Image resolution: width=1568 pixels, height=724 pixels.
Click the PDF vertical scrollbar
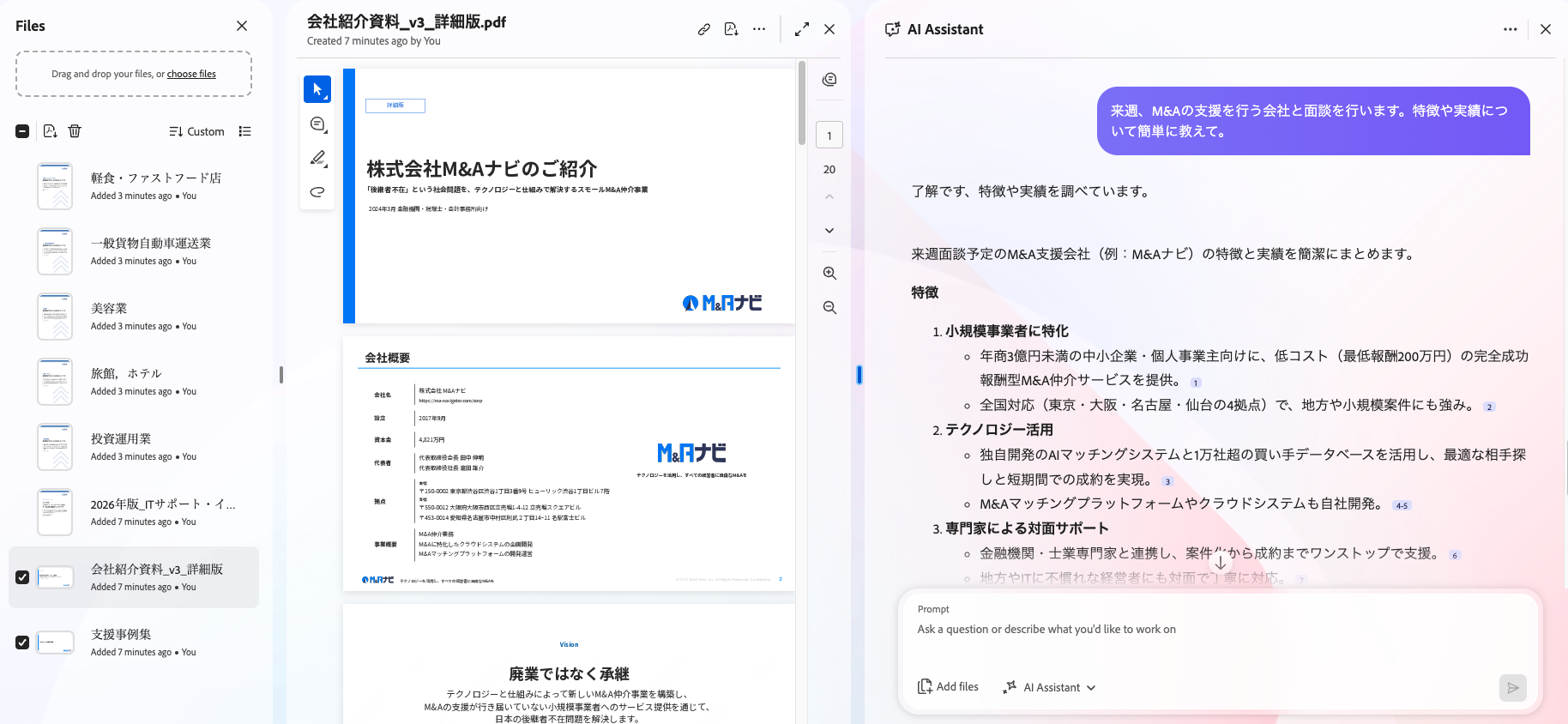(802, 103)
